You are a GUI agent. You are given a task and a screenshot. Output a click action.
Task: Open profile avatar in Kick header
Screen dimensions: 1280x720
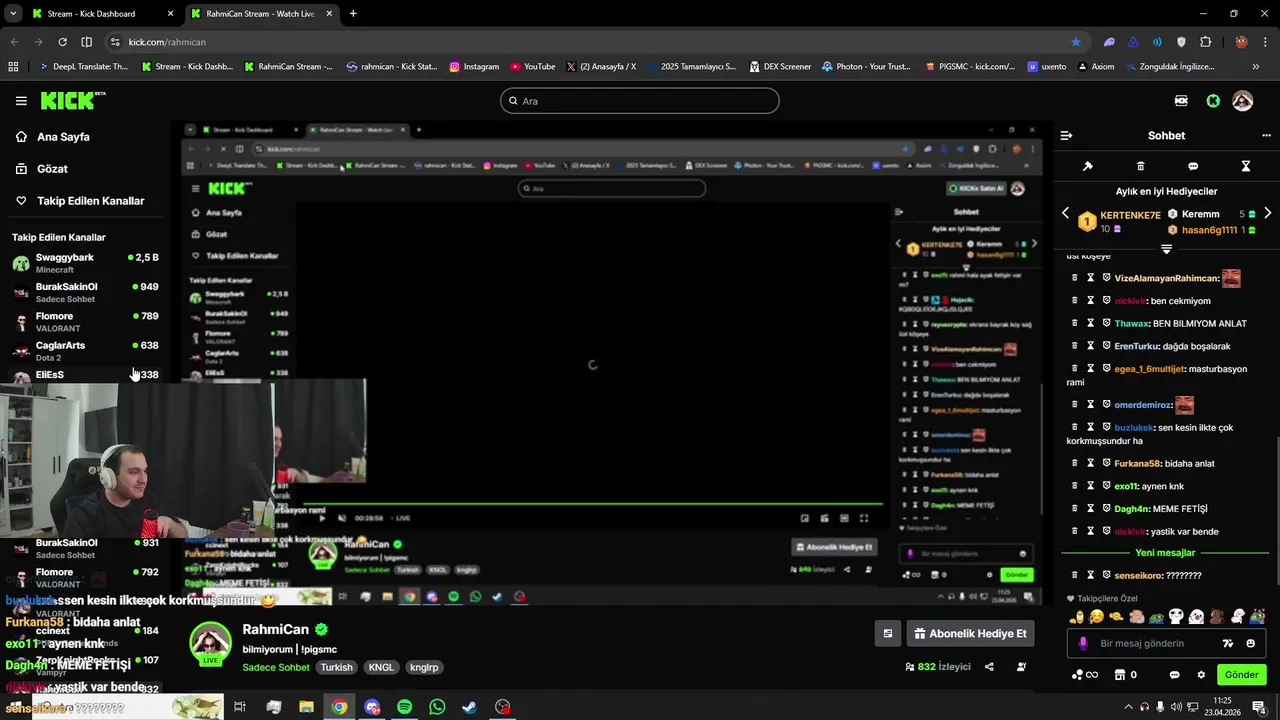1242,101
